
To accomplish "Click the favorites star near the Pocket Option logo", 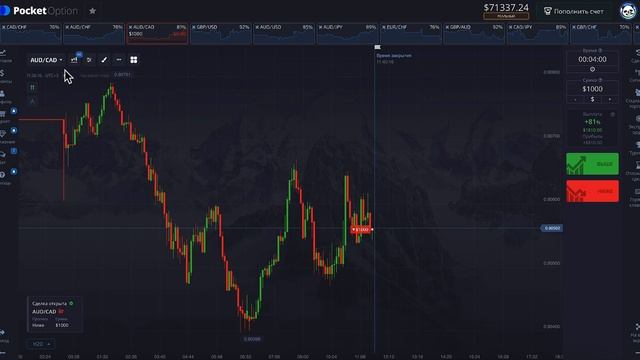I will (x=93, y=11).
